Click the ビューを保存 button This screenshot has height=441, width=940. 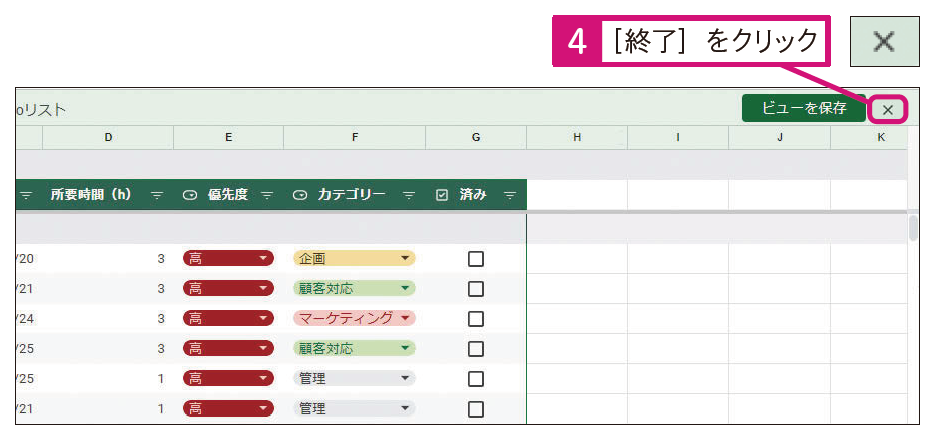click(x=803, y=108)
